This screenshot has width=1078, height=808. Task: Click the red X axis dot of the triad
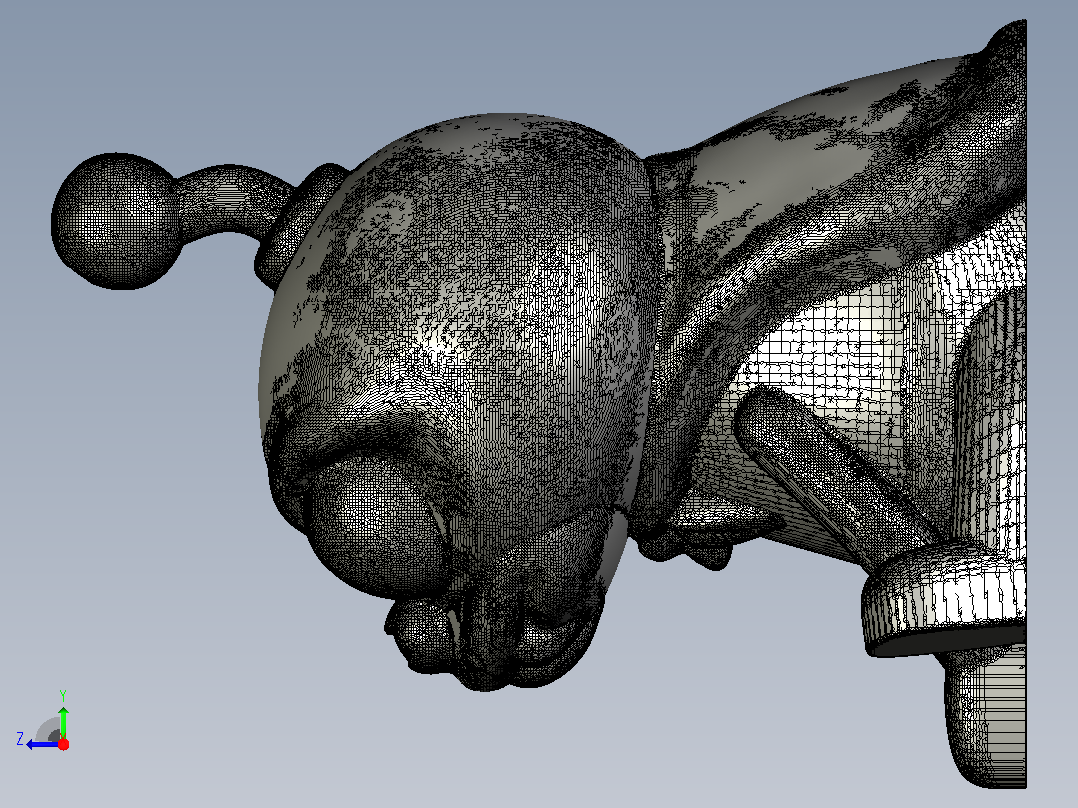63,744
